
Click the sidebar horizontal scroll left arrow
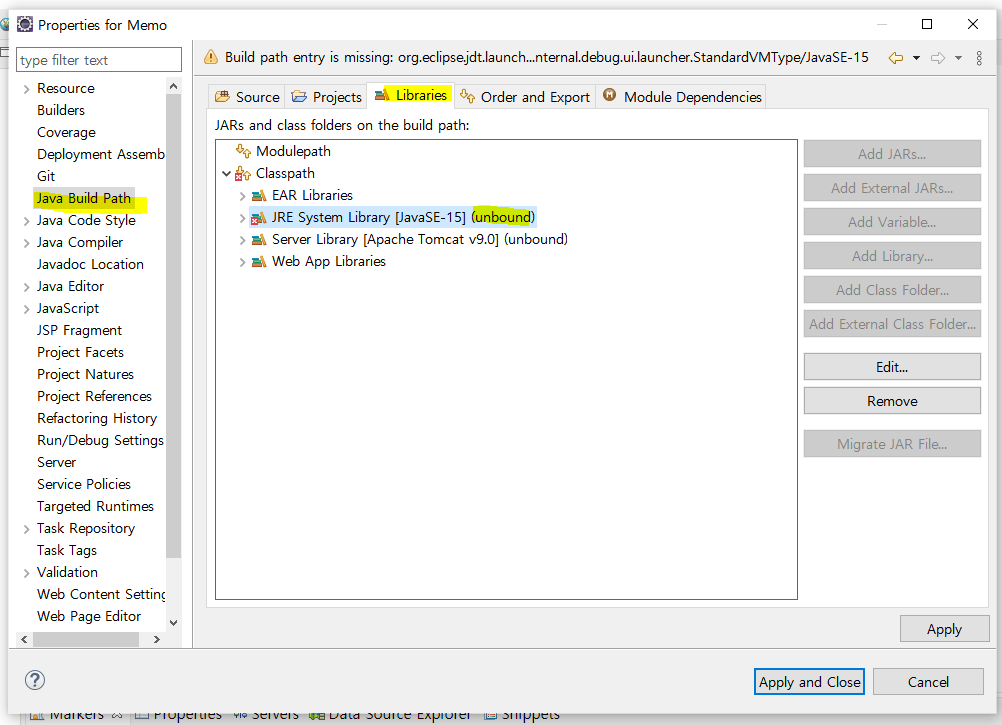[x=24, y=639]
